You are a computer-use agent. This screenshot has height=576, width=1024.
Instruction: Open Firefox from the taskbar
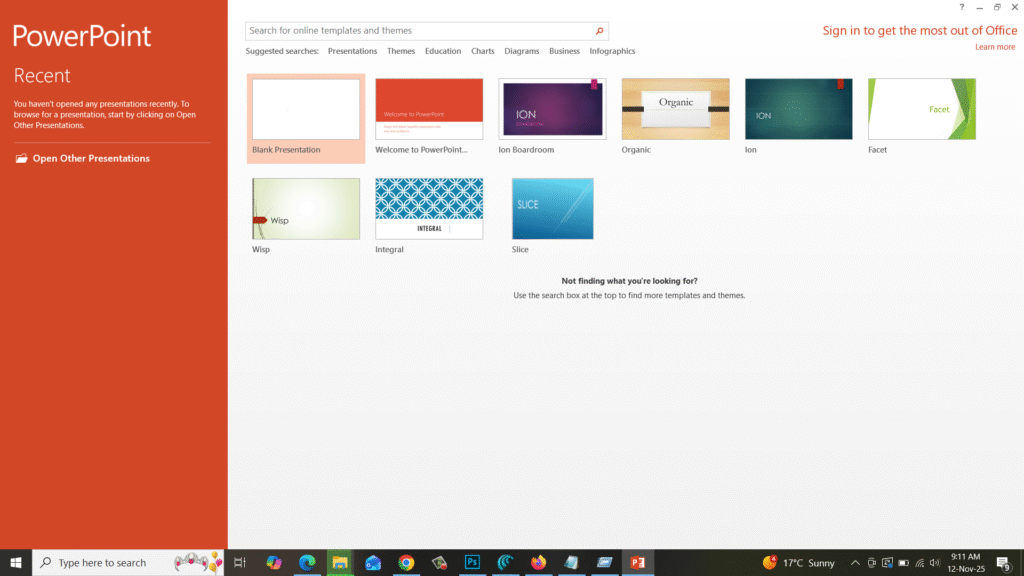(x=537, y=562)
